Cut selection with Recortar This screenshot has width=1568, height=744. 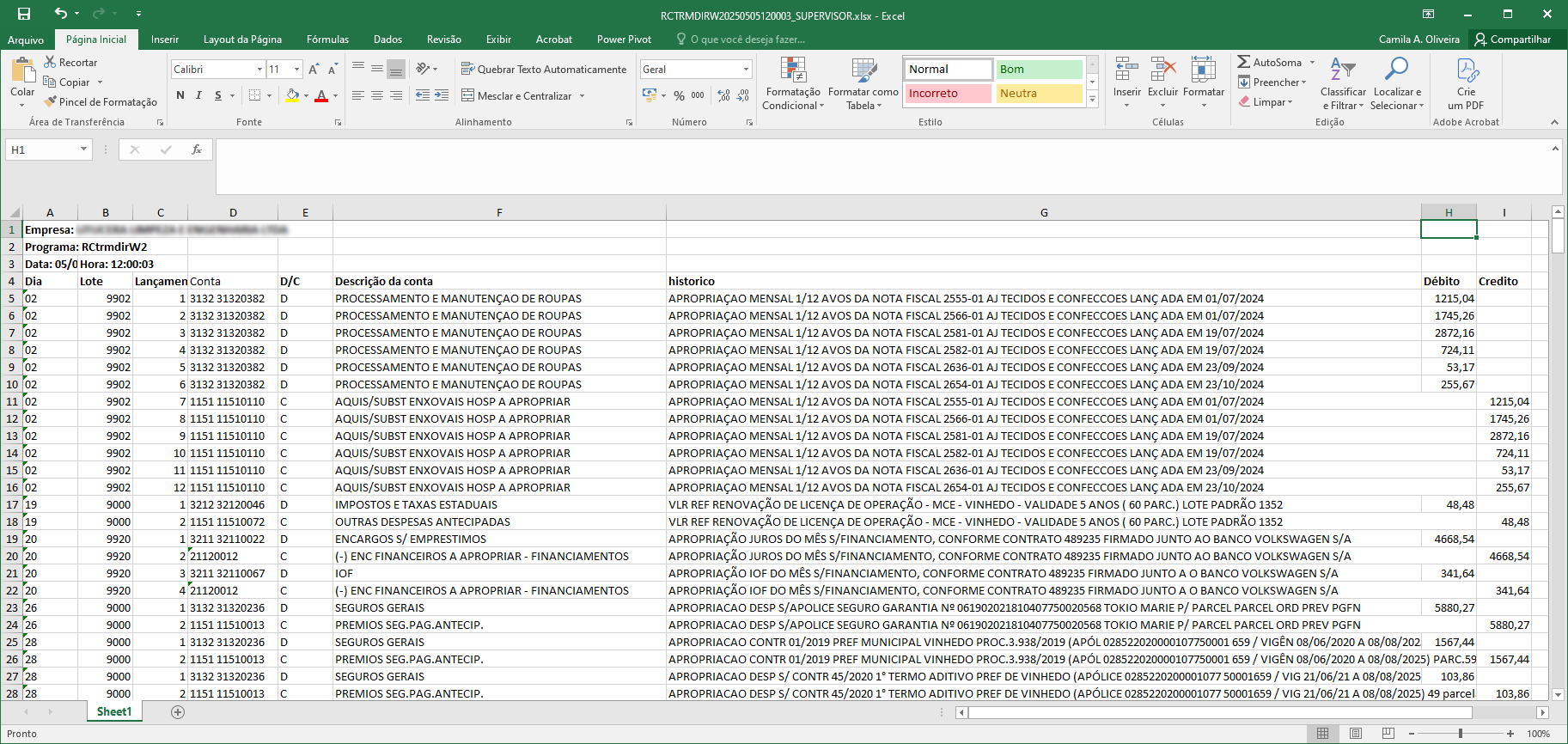point(70,63)
